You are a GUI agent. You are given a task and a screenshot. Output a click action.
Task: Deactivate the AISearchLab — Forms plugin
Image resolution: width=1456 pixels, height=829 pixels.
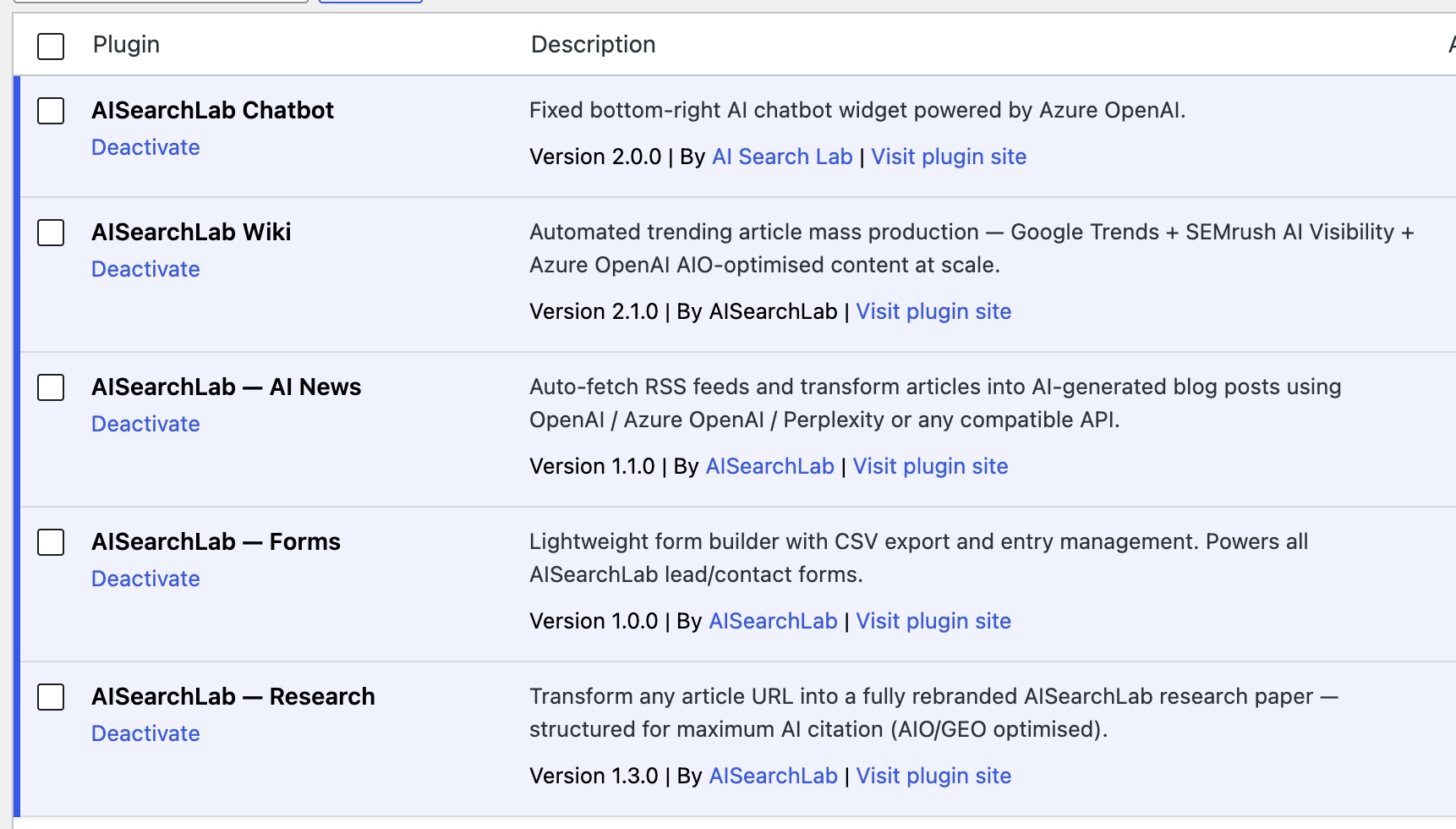145,579
